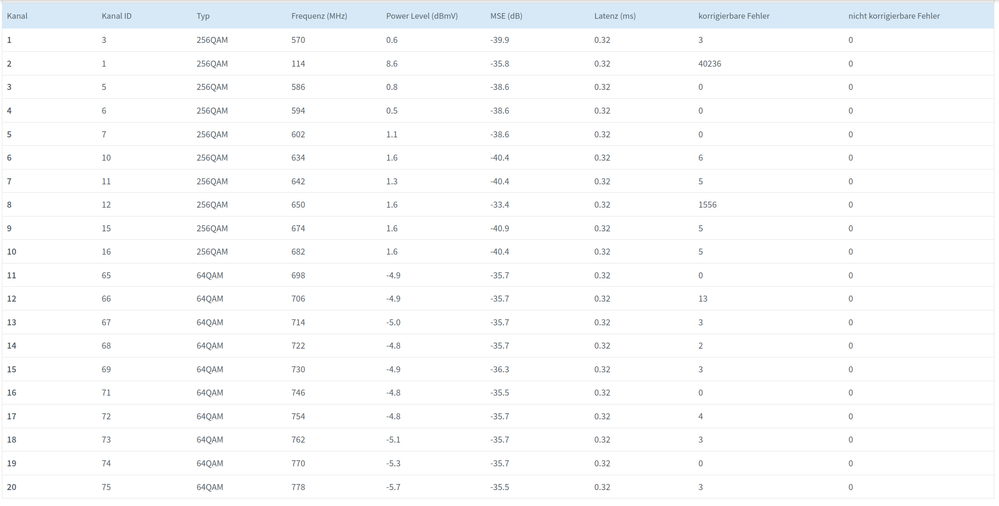
Task: Select the 1556 correctable errors value
Action: (707, 205)
